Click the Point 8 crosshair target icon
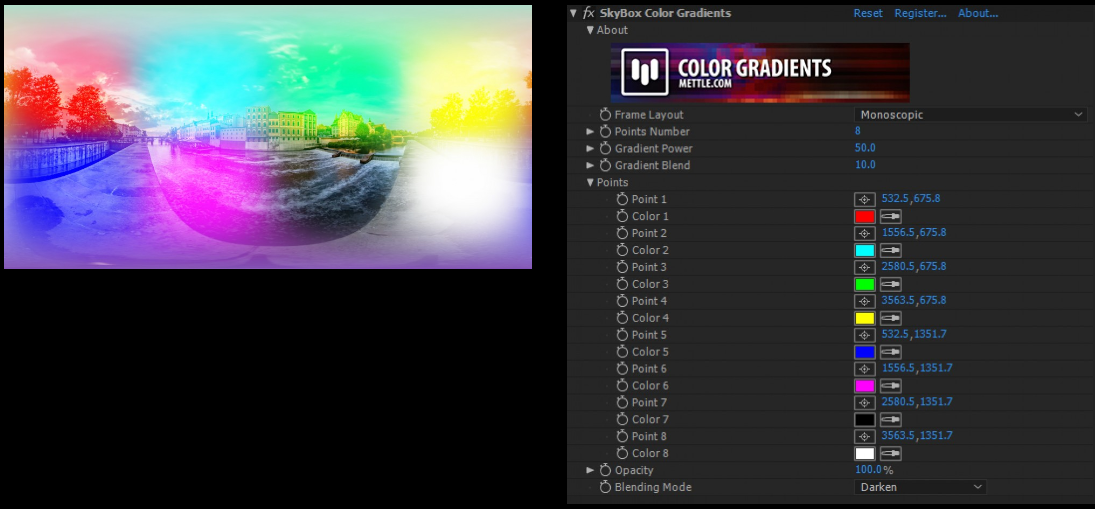Image resolution: width=1095 pixels, height=509 pixels. (865, 436)
